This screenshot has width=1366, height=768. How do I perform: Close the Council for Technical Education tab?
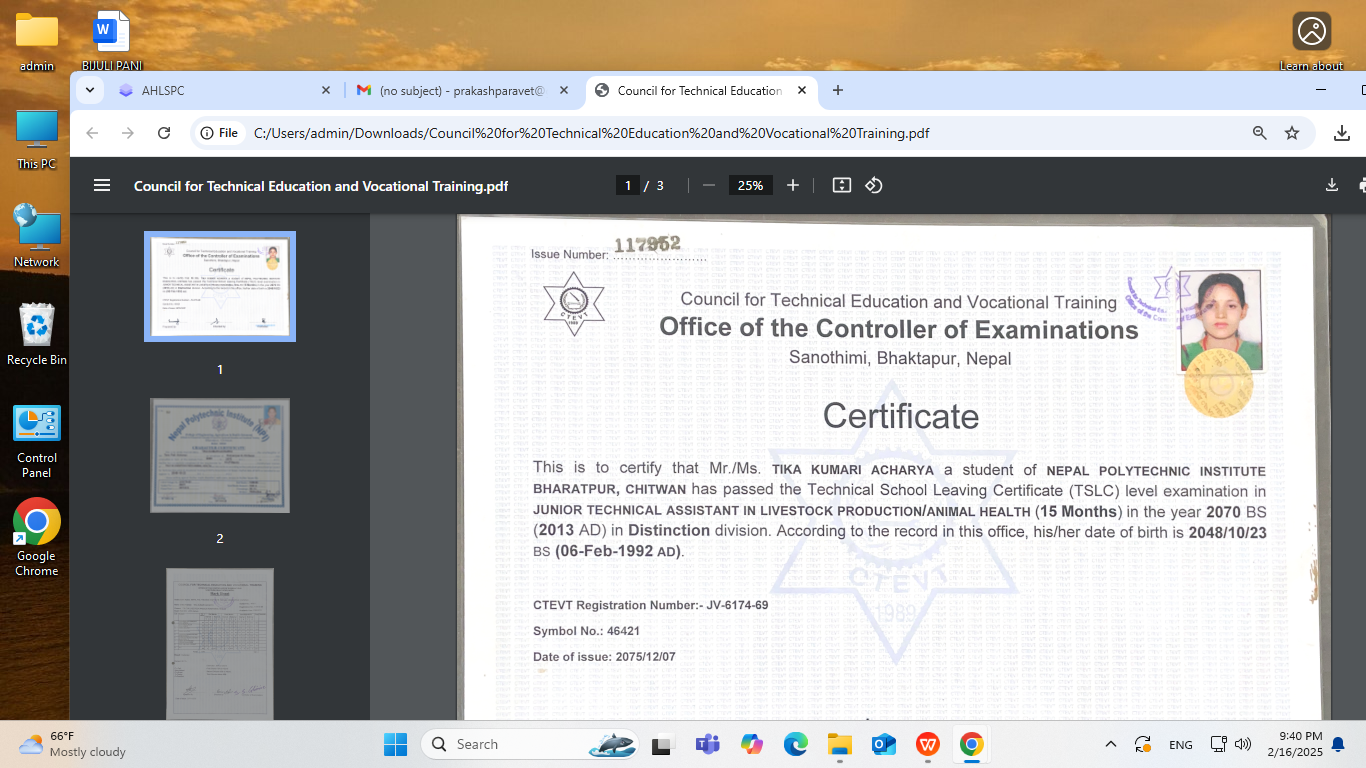tap(802, 90)
